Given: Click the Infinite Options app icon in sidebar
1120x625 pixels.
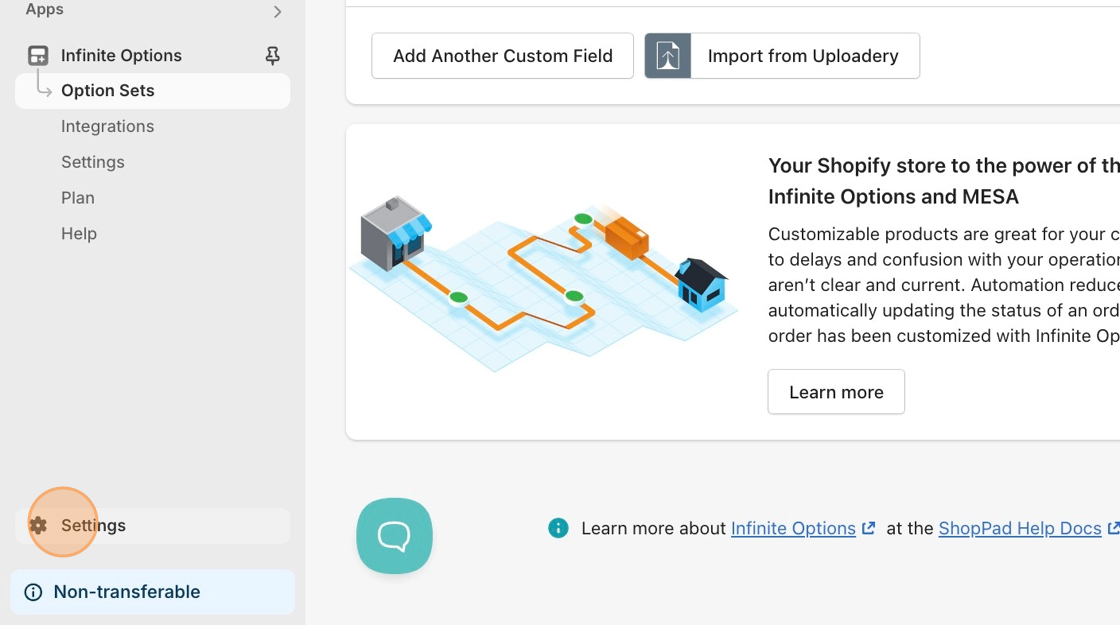Looking at the screenshot, I should tap(38, 55).
